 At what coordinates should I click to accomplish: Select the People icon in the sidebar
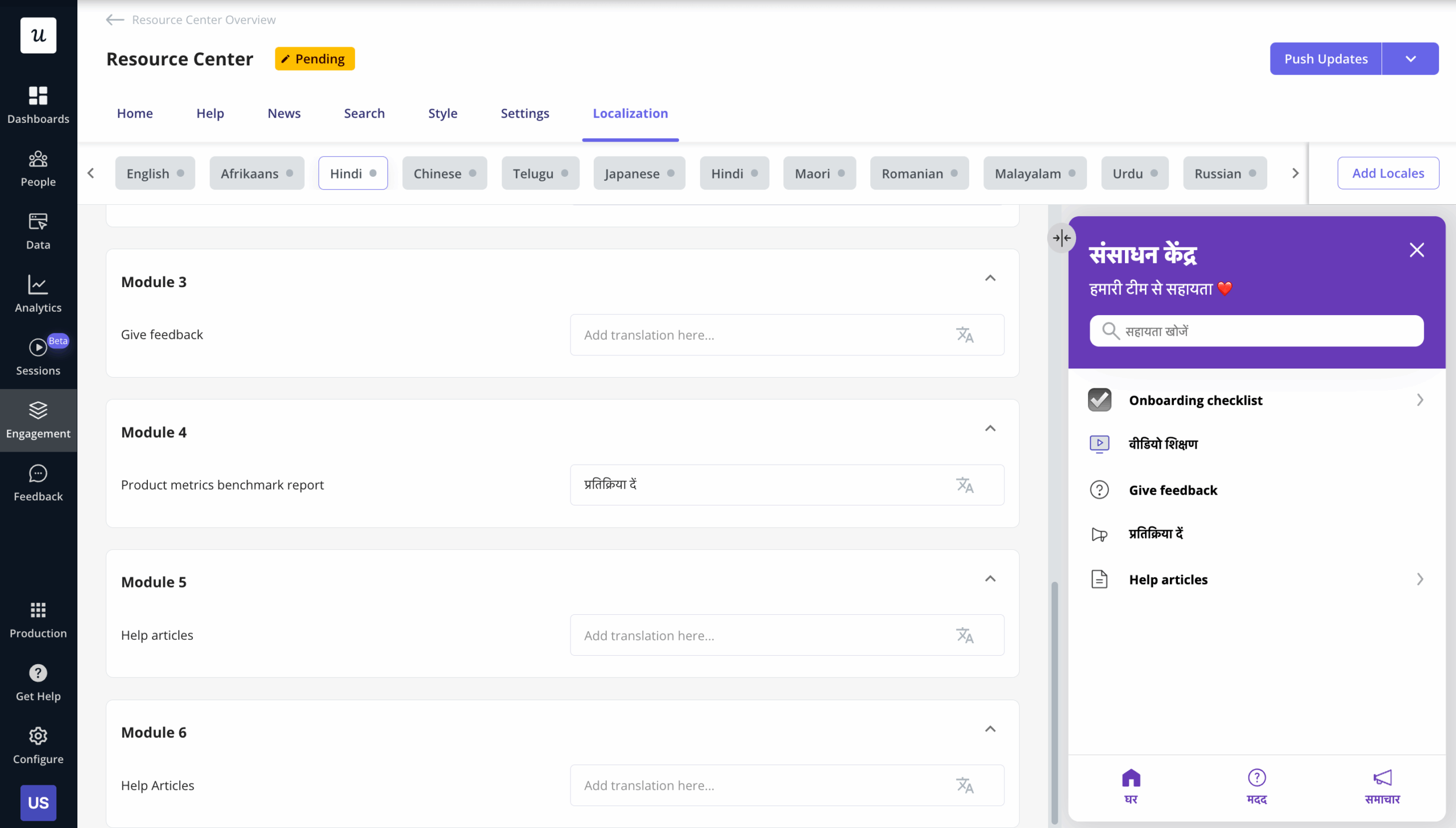pyautogui.click(x=38, y=160)
